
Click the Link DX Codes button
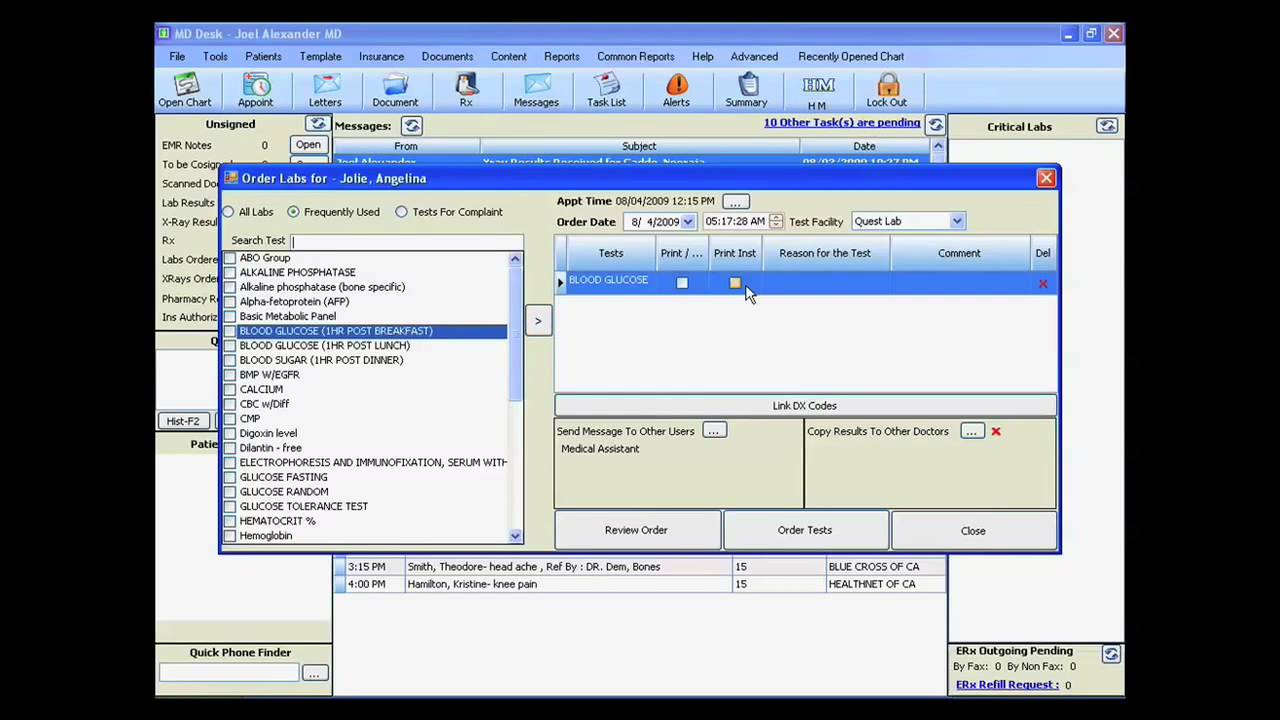(805, 406)
